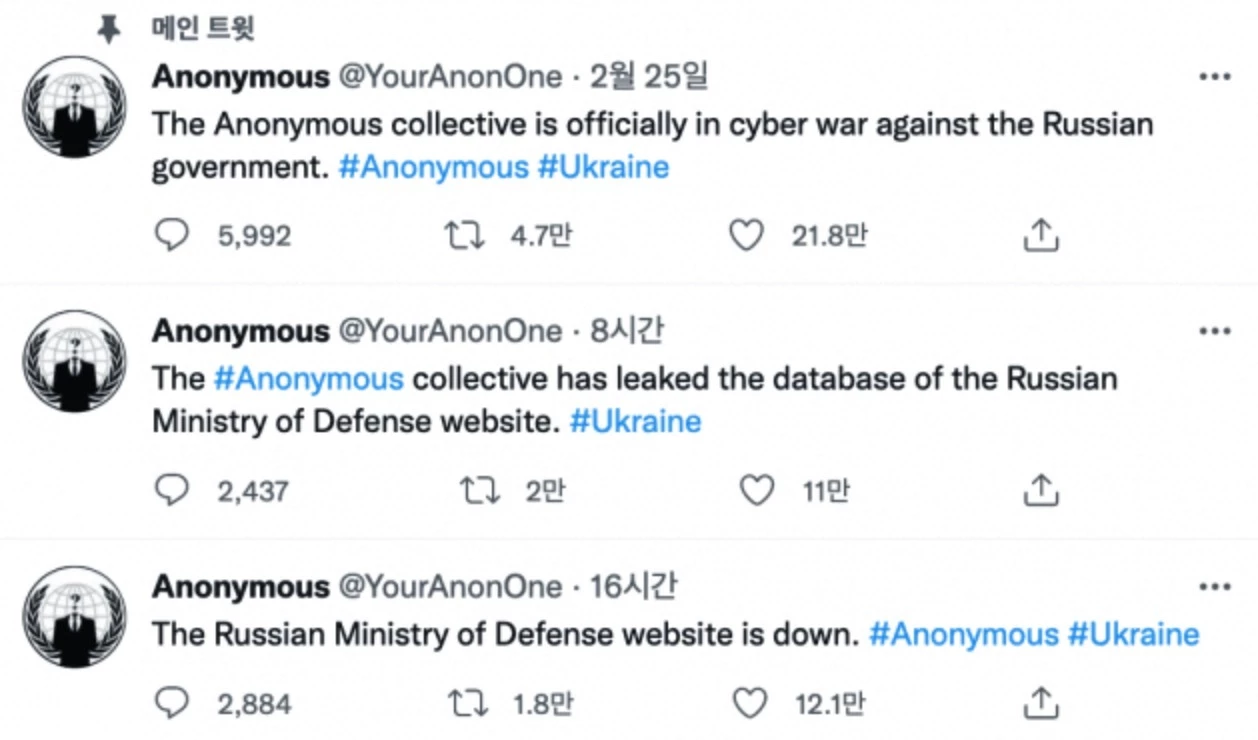Like the tweet with 11만 likes
Screen dimensions: 1258x740
tap(756, 490)
